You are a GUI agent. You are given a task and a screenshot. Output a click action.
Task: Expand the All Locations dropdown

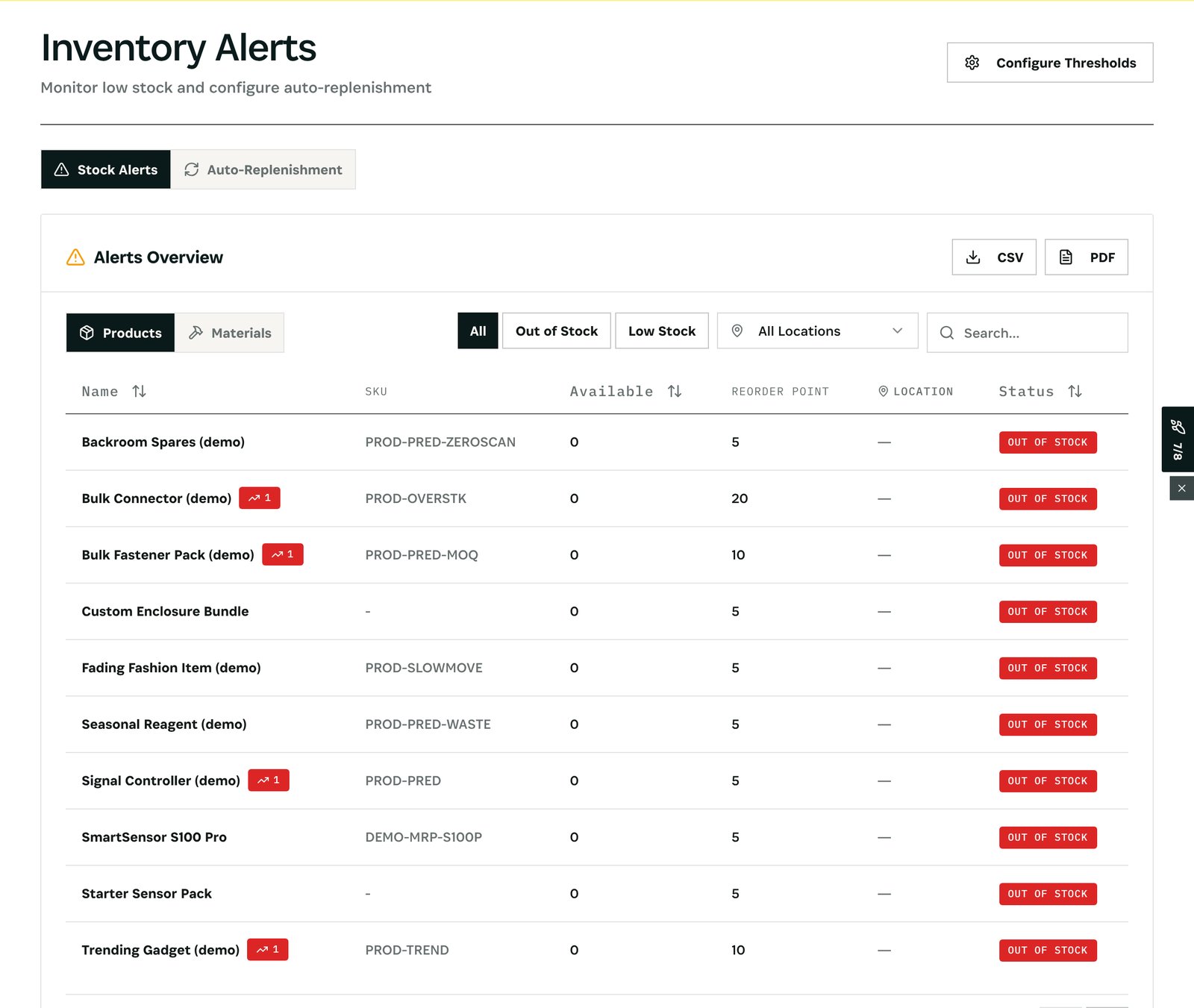(x=818, y=331)
